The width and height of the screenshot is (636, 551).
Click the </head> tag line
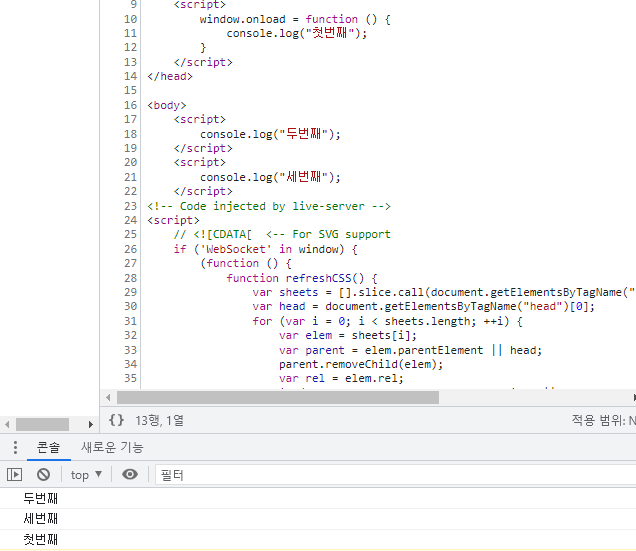(170, 76)
